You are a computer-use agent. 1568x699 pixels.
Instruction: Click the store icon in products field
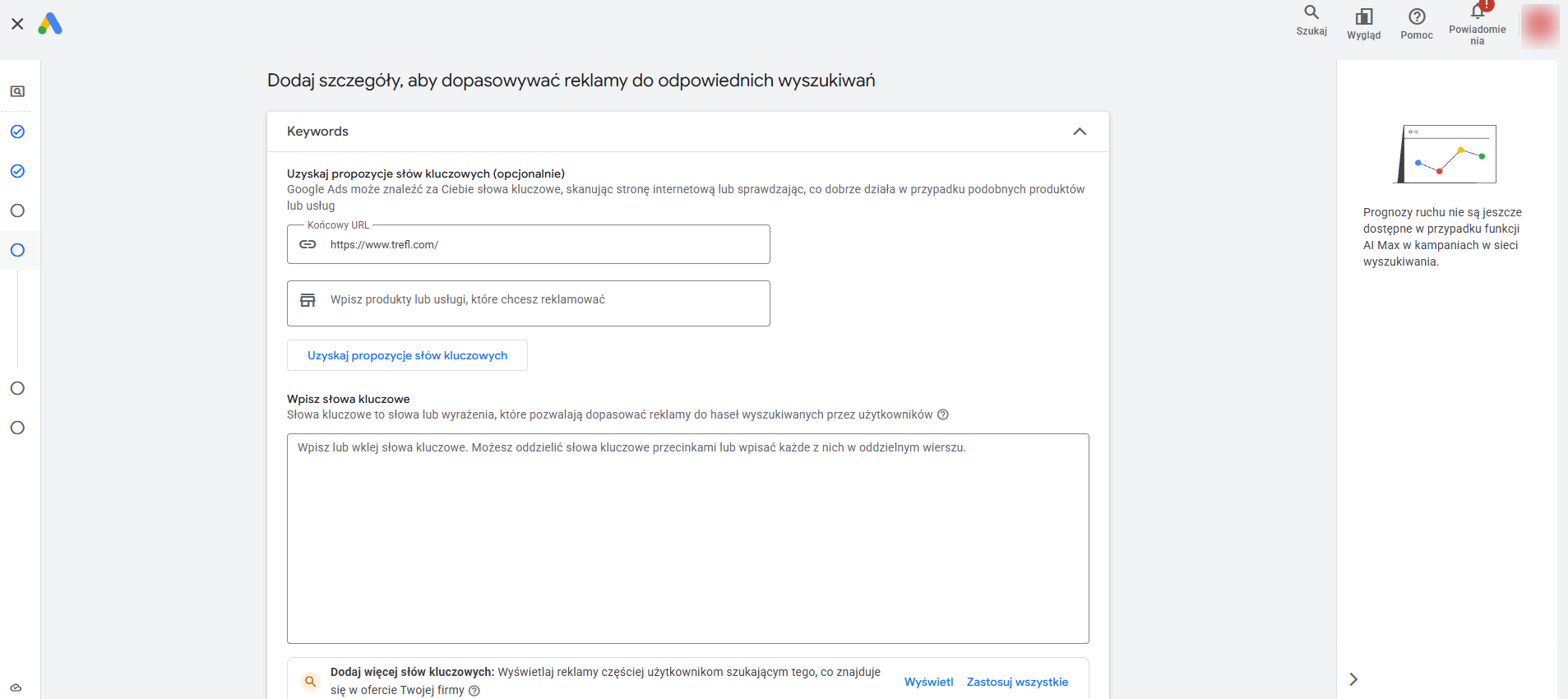308,300
